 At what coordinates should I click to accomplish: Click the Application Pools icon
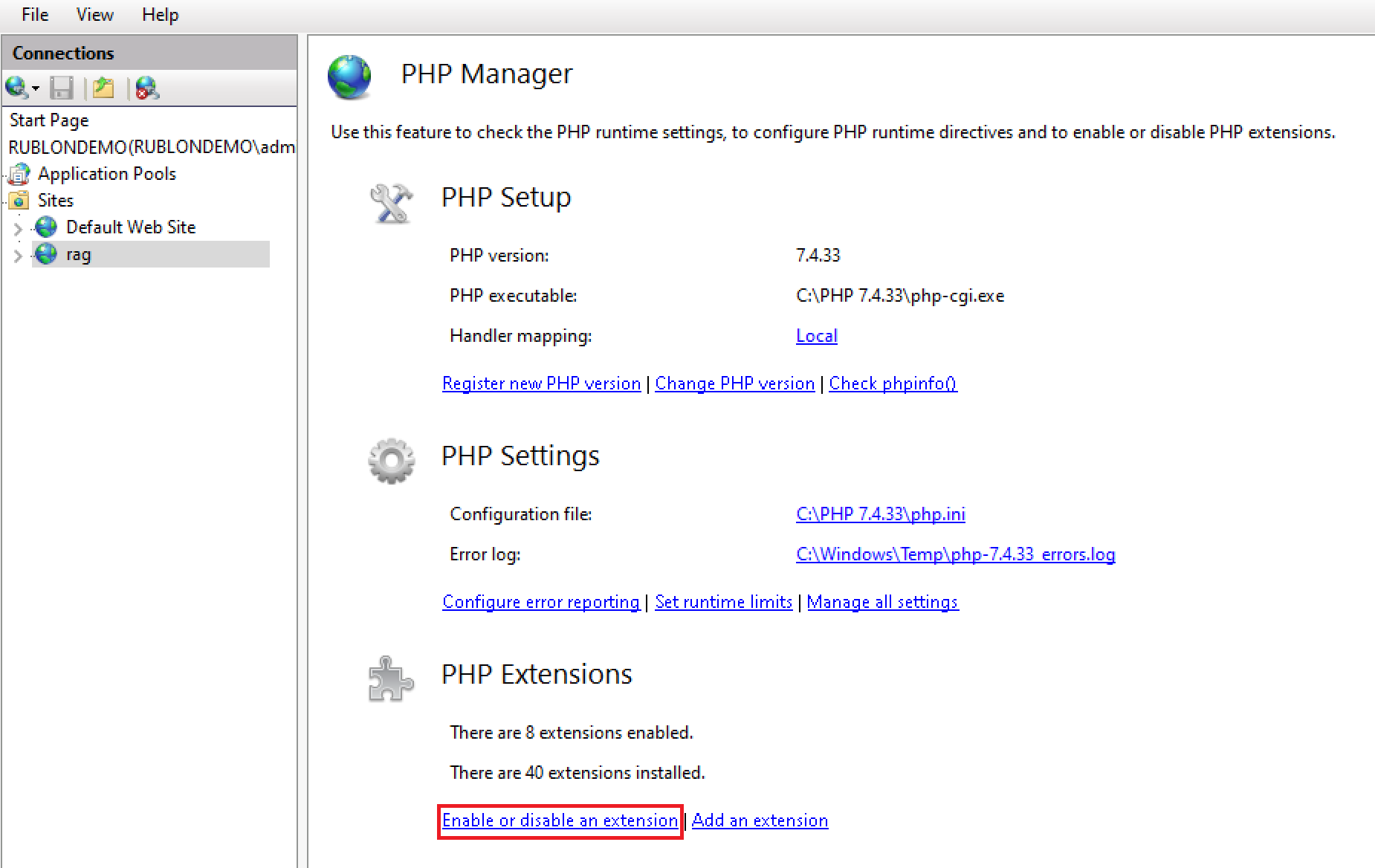click(x=19, y=174)
